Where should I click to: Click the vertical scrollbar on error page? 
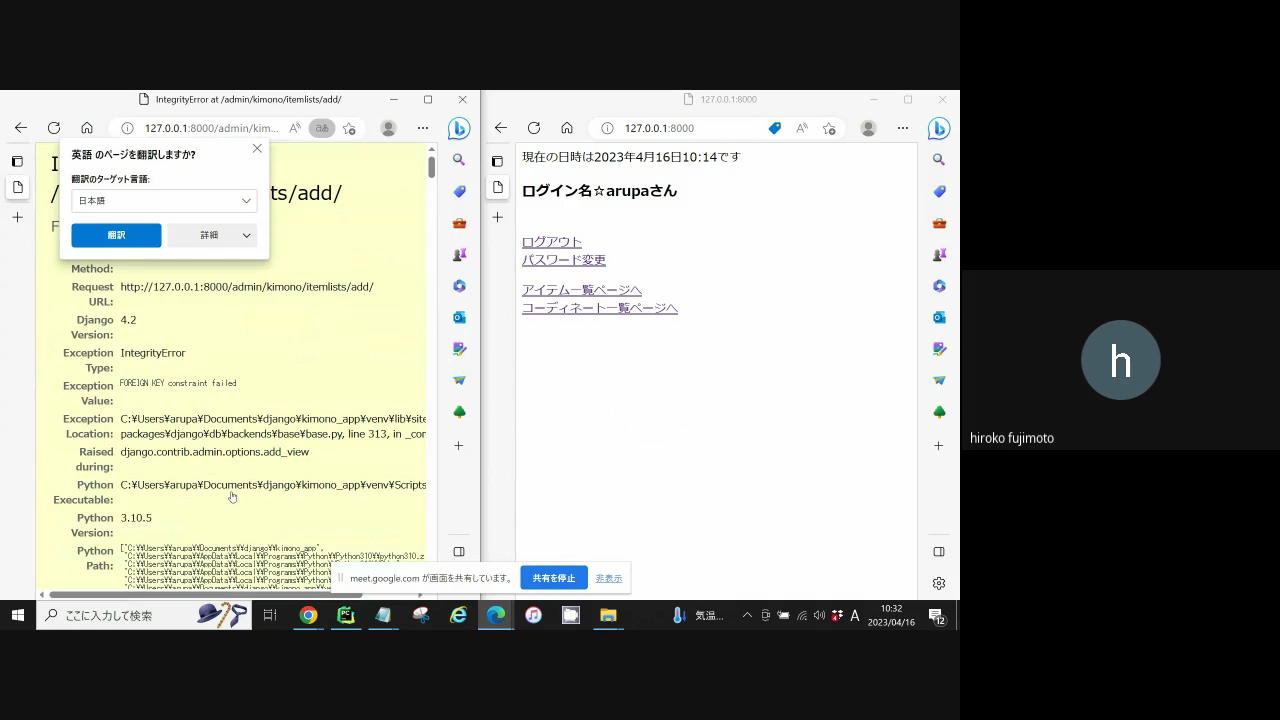[x=431, y=167]
